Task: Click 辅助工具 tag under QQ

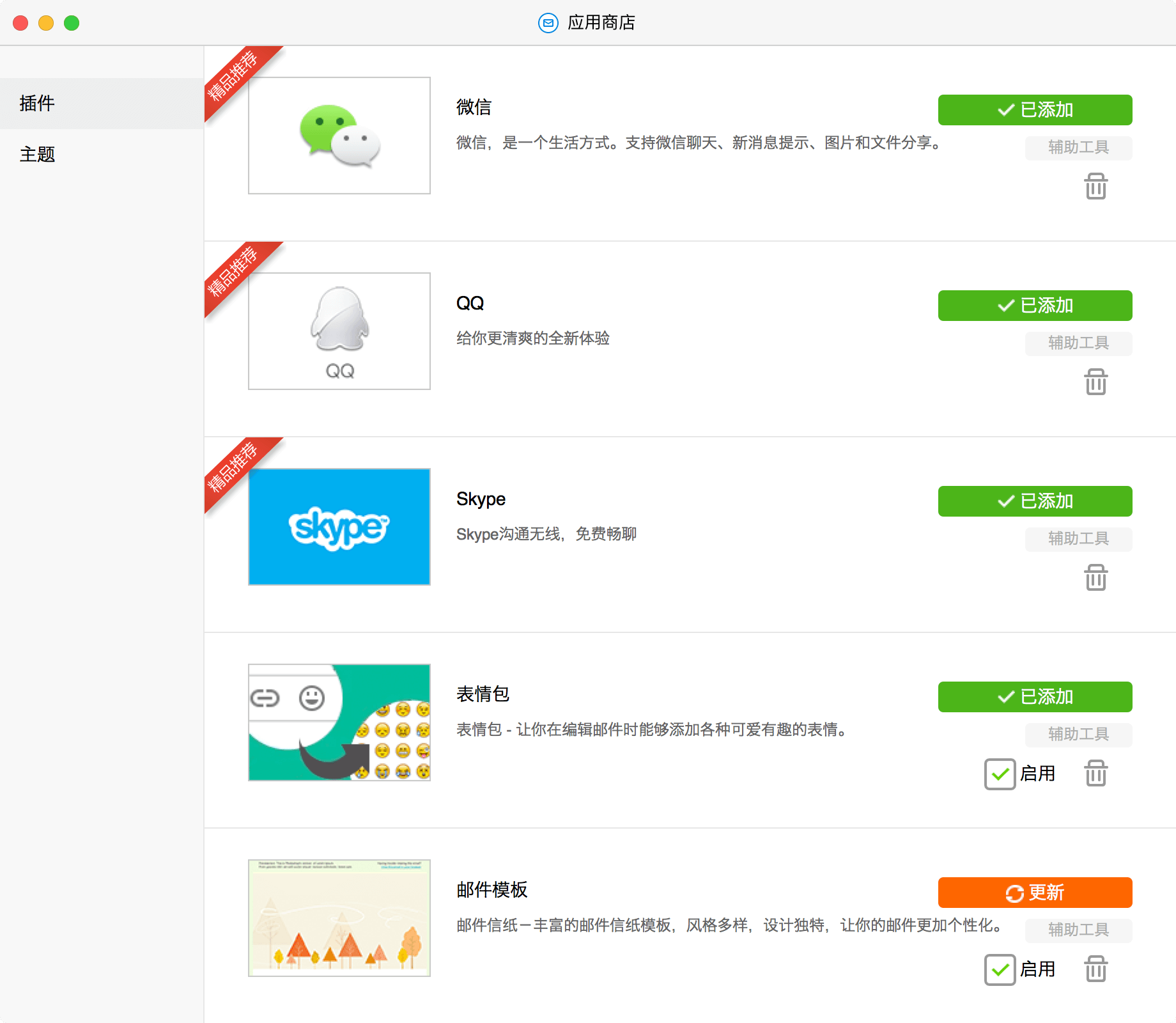Action: coord(1078,343)
